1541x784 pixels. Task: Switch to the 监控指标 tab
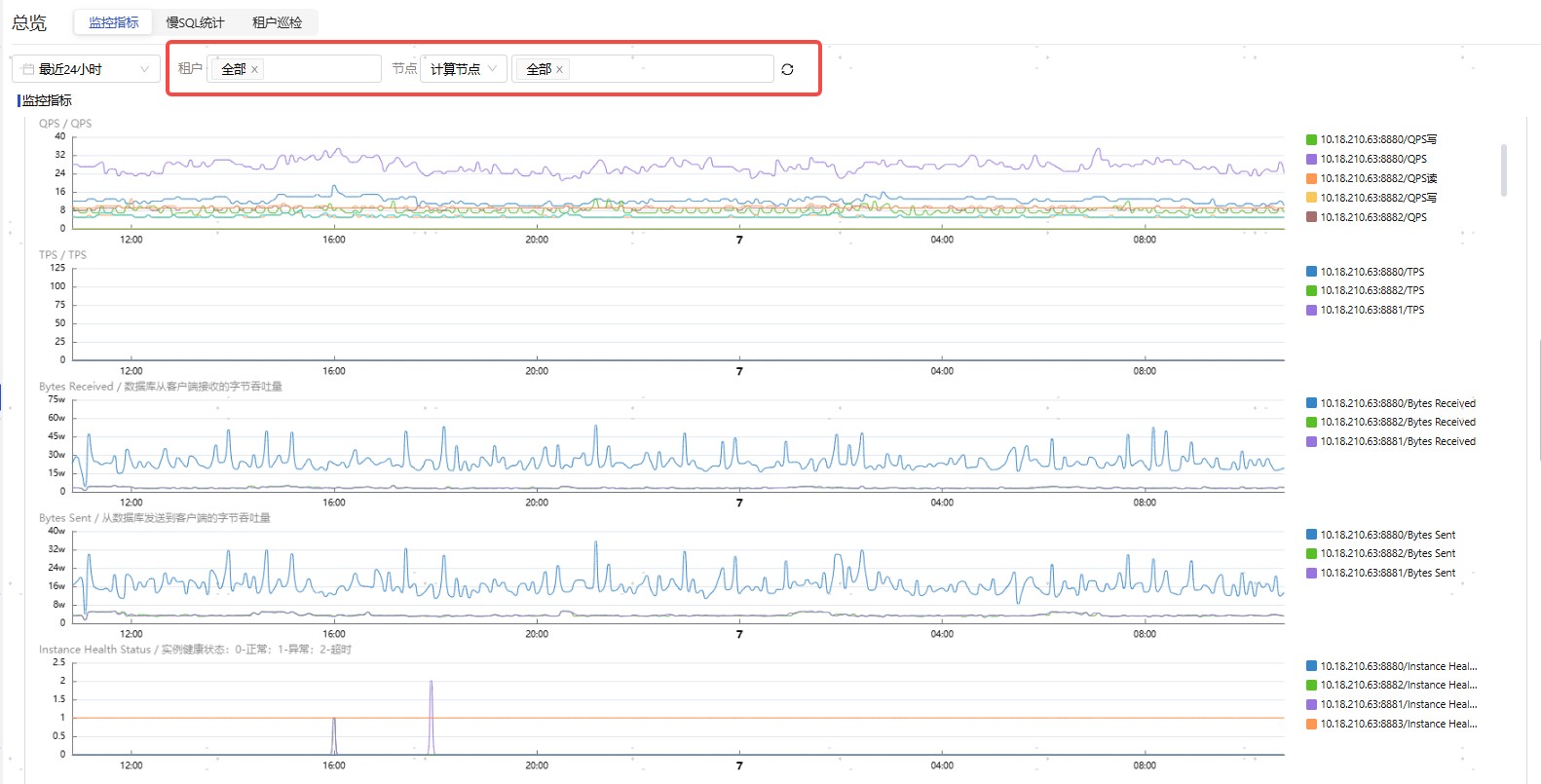point(114,22)
